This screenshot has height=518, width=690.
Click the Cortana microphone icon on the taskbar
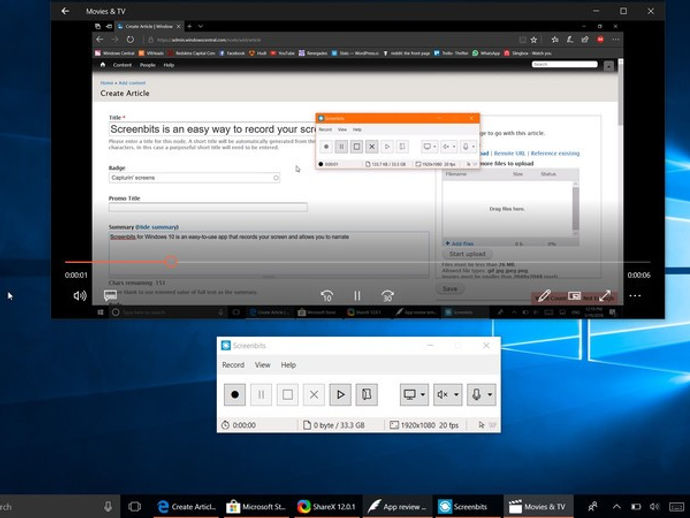pyautogui.click(x=108, y=507)
